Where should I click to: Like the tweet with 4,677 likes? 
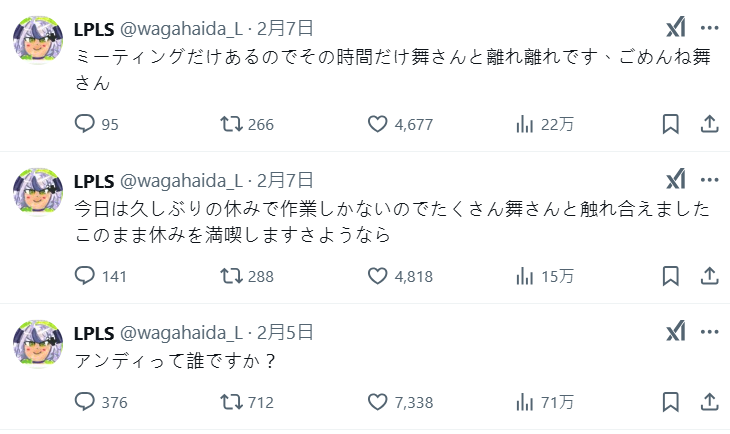[377, 124]
